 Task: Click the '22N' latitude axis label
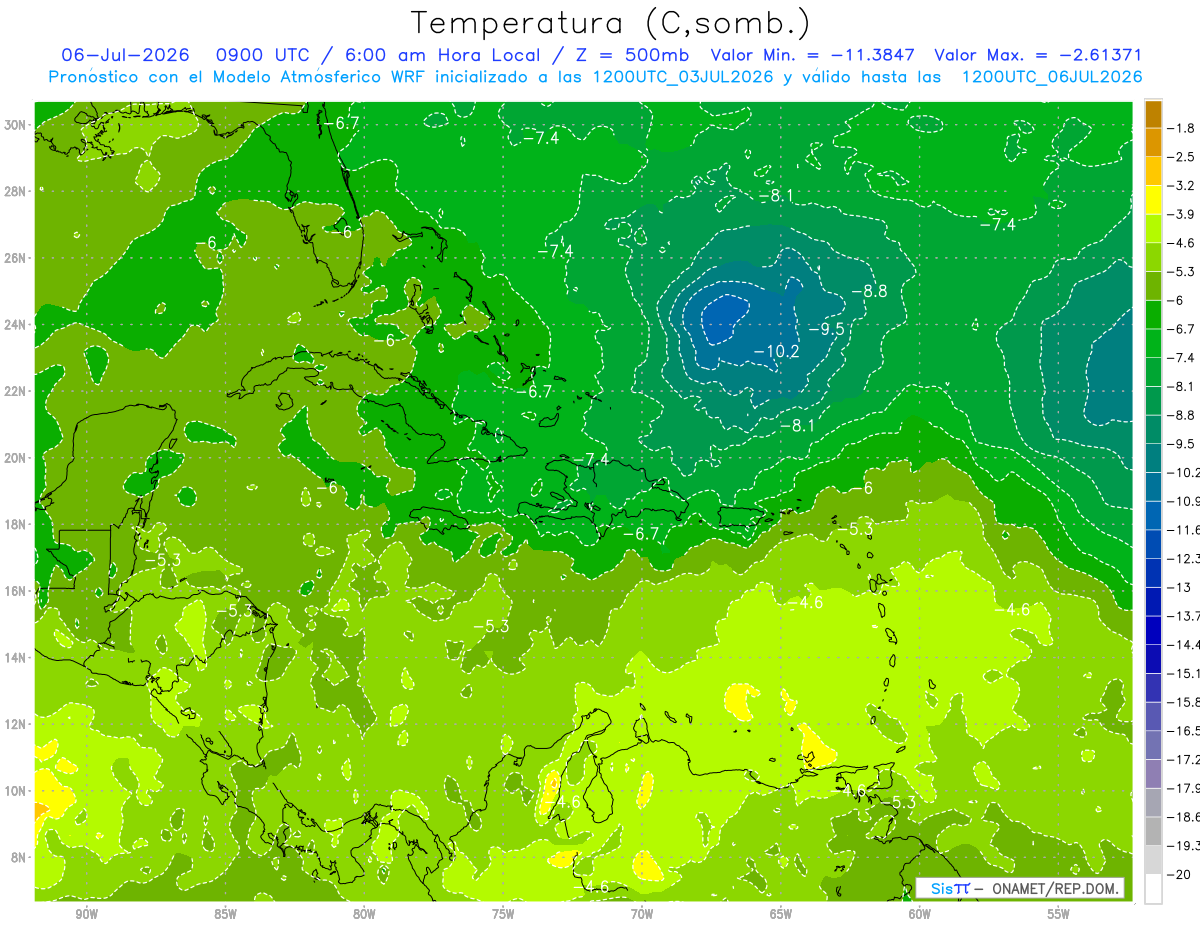17,391
